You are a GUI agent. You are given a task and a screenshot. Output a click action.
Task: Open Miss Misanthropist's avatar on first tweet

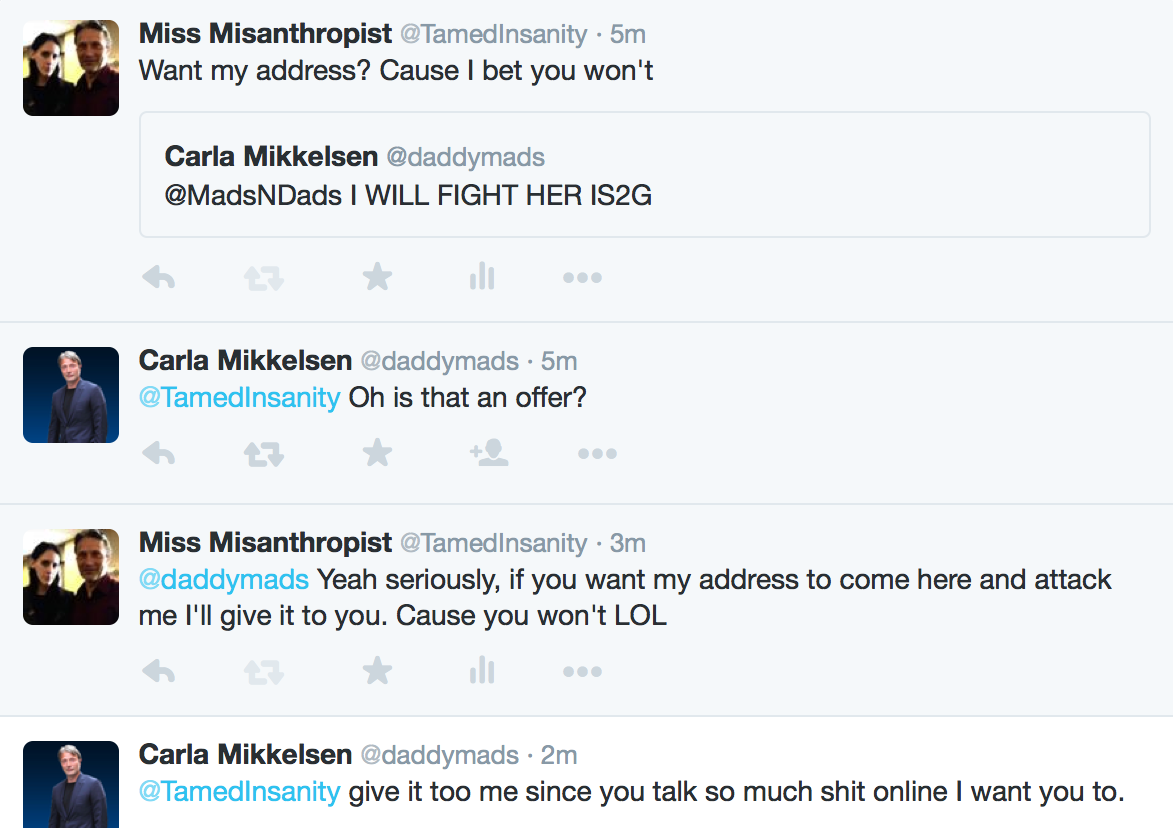pyautogui.click(x=71, y=68)
